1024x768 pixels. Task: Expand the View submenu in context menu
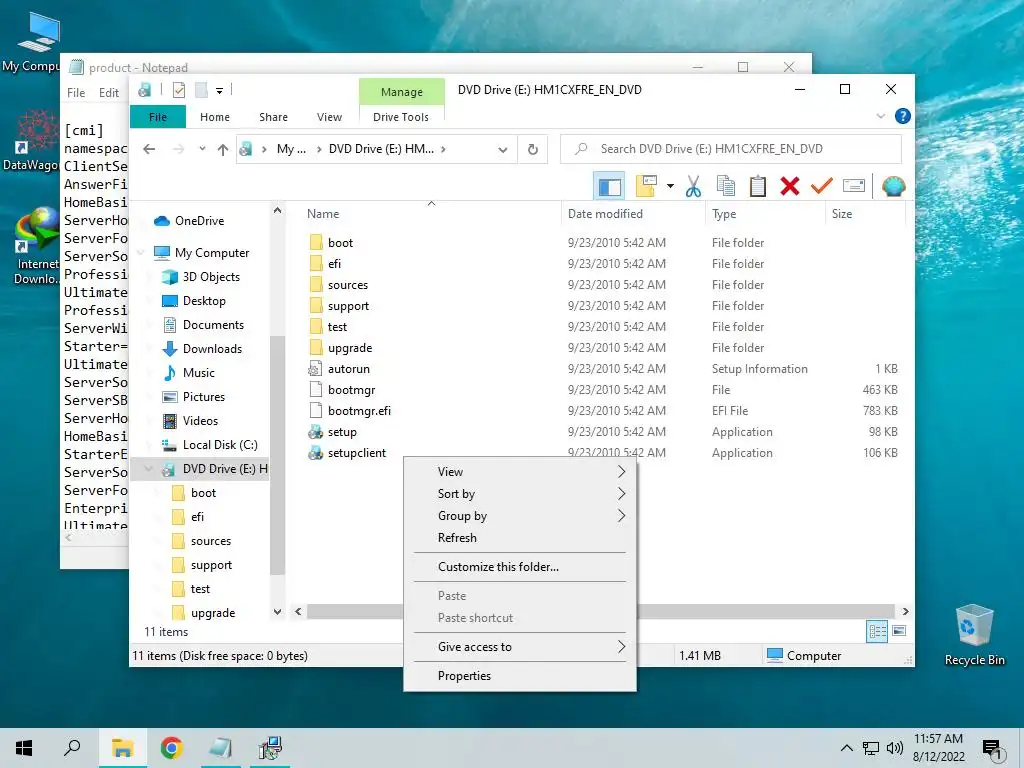tap(520, 472)
